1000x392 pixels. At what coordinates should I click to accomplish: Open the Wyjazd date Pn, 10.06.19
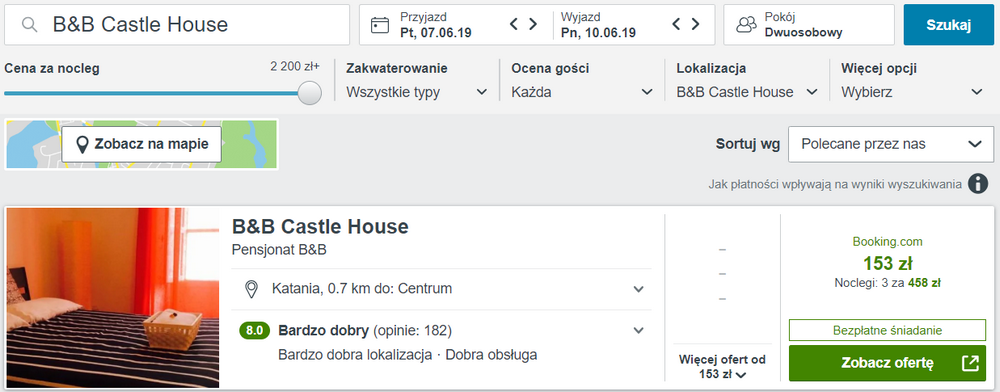(598, 25)
